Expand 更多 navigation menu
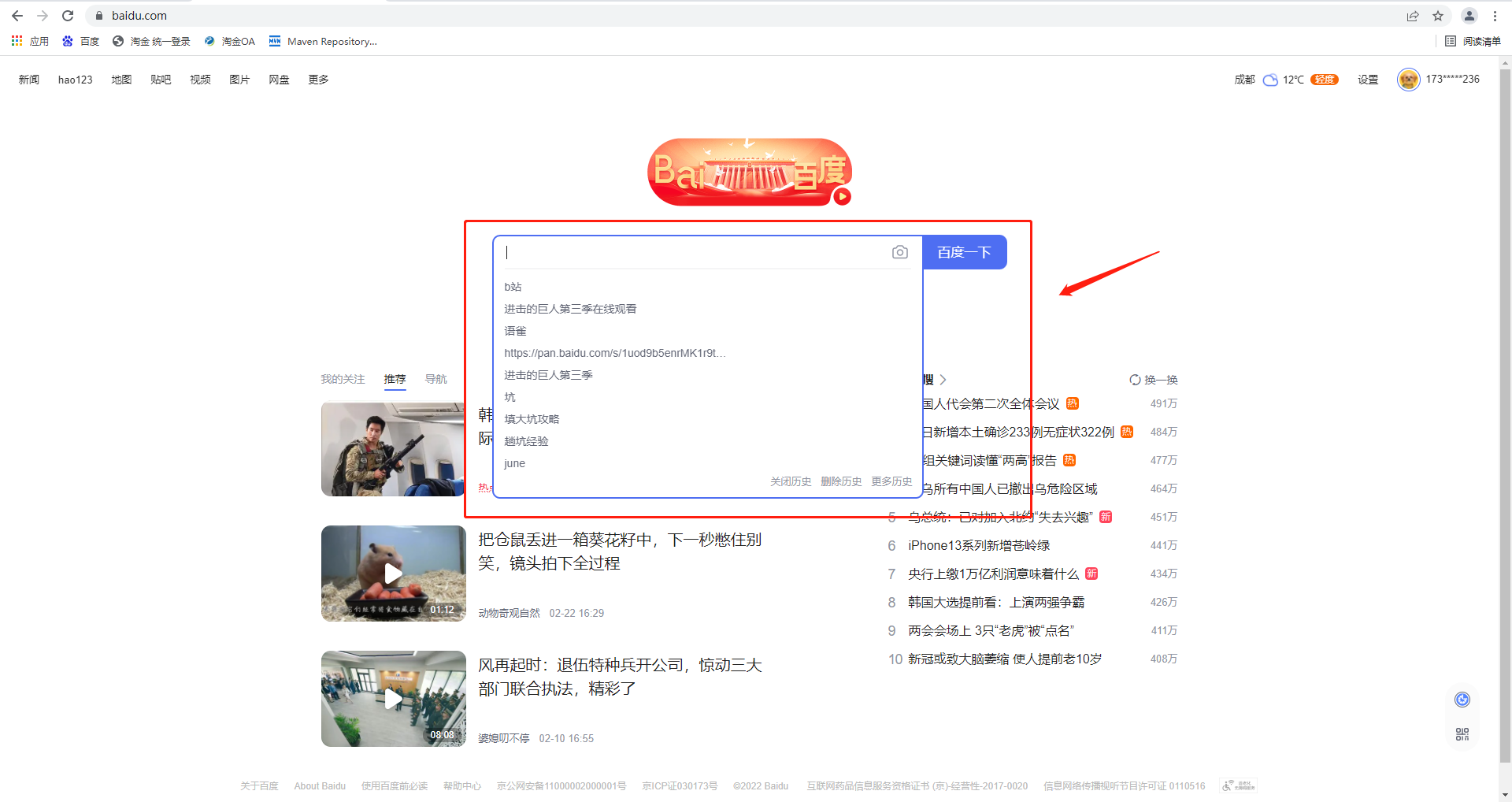The image size is (1512, 802). [x=318, y=80]
